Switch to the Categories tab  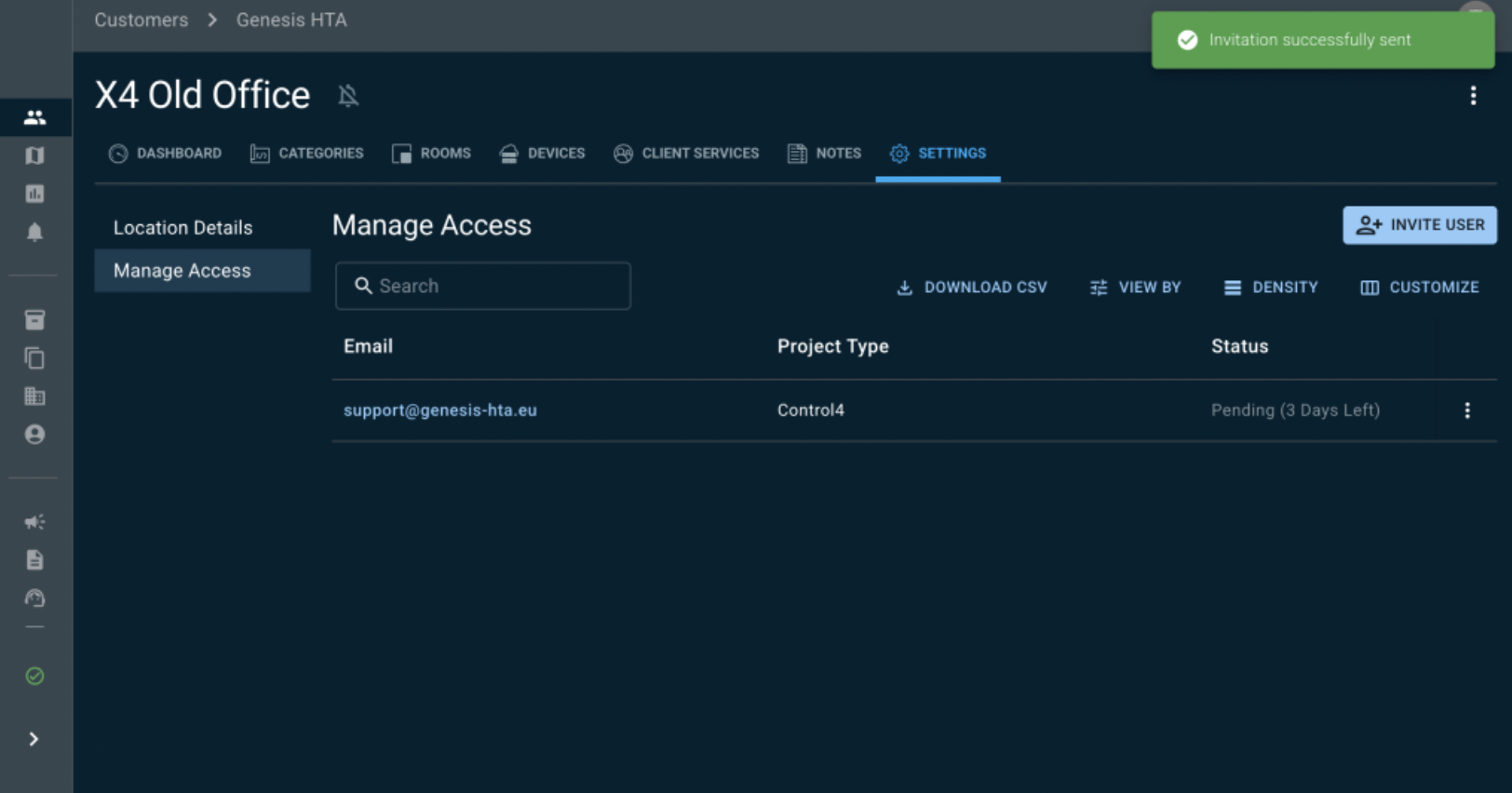tap(307, 154)
